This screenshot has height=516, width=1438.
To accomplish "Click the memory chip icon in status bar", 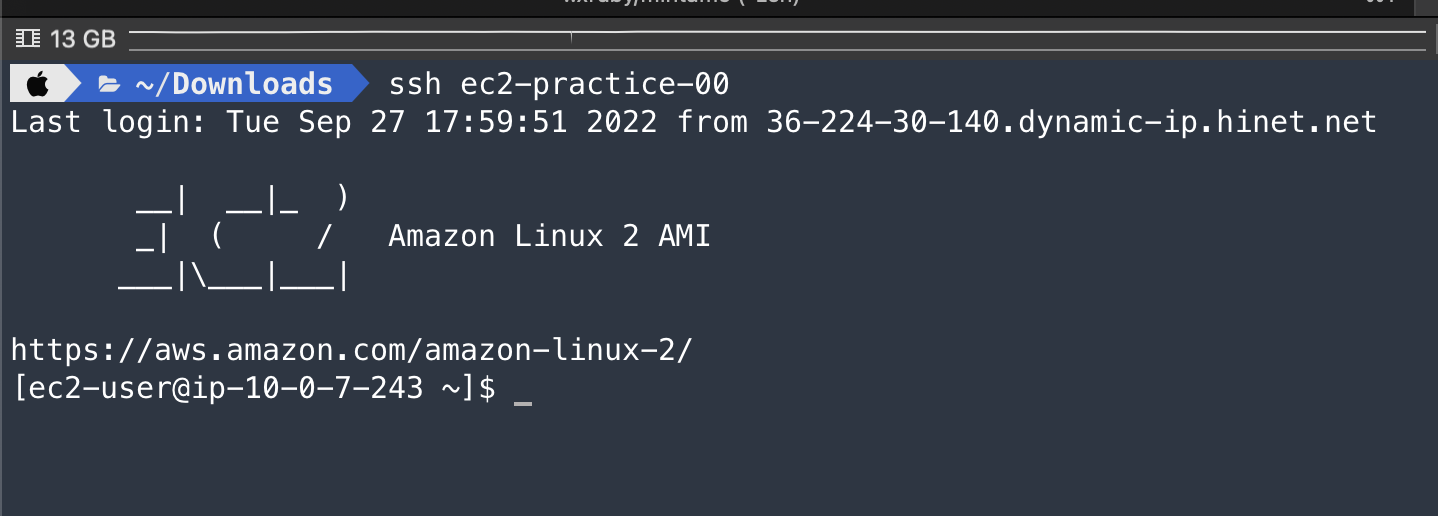I will click(28, 39).
